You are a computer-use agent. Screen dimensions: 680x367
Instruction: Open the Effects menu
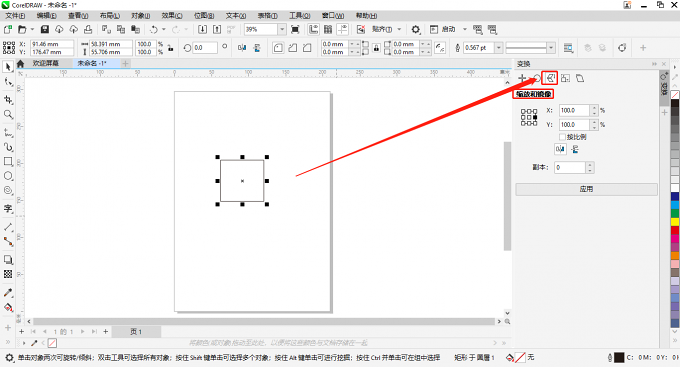(x=172, y=16)
